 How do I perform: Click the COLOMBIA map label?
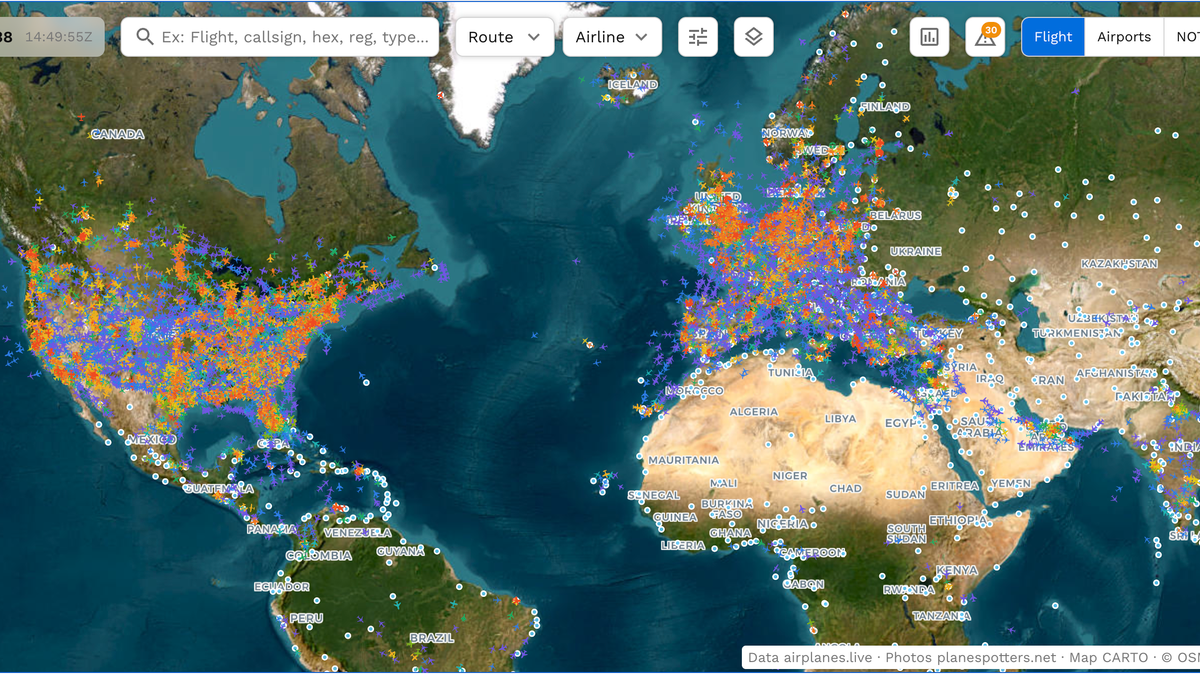point(319,555)
